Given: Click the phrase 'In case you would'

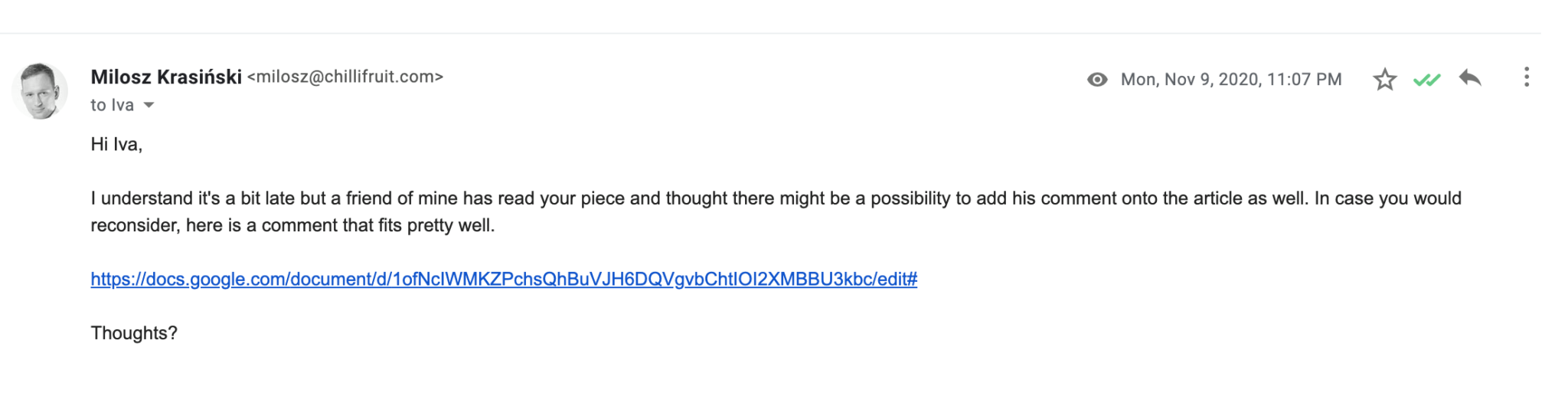Looking at the screenshot, I should click(1388, 198).
